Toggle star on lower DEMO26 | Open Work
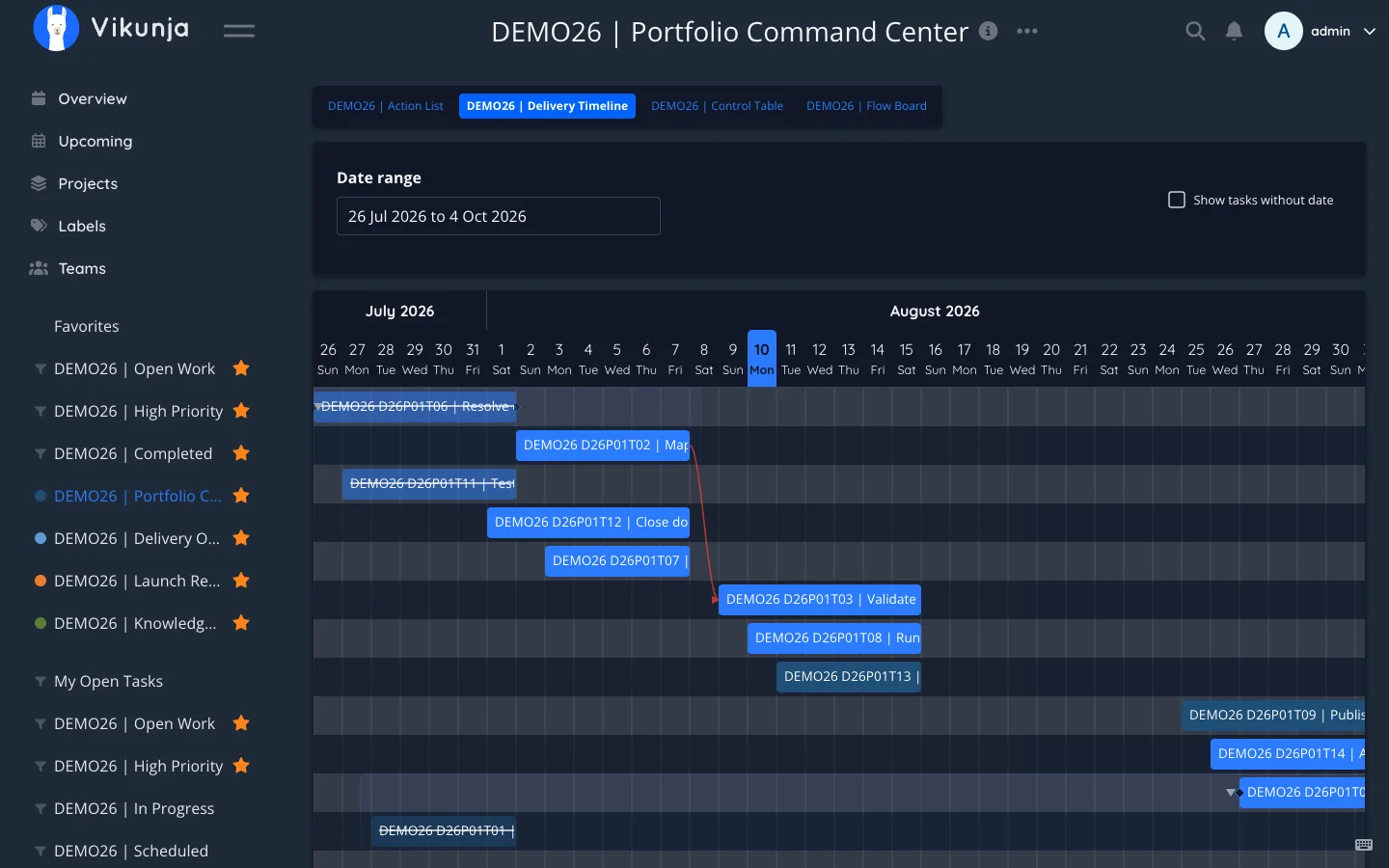 tap(241, 722)
